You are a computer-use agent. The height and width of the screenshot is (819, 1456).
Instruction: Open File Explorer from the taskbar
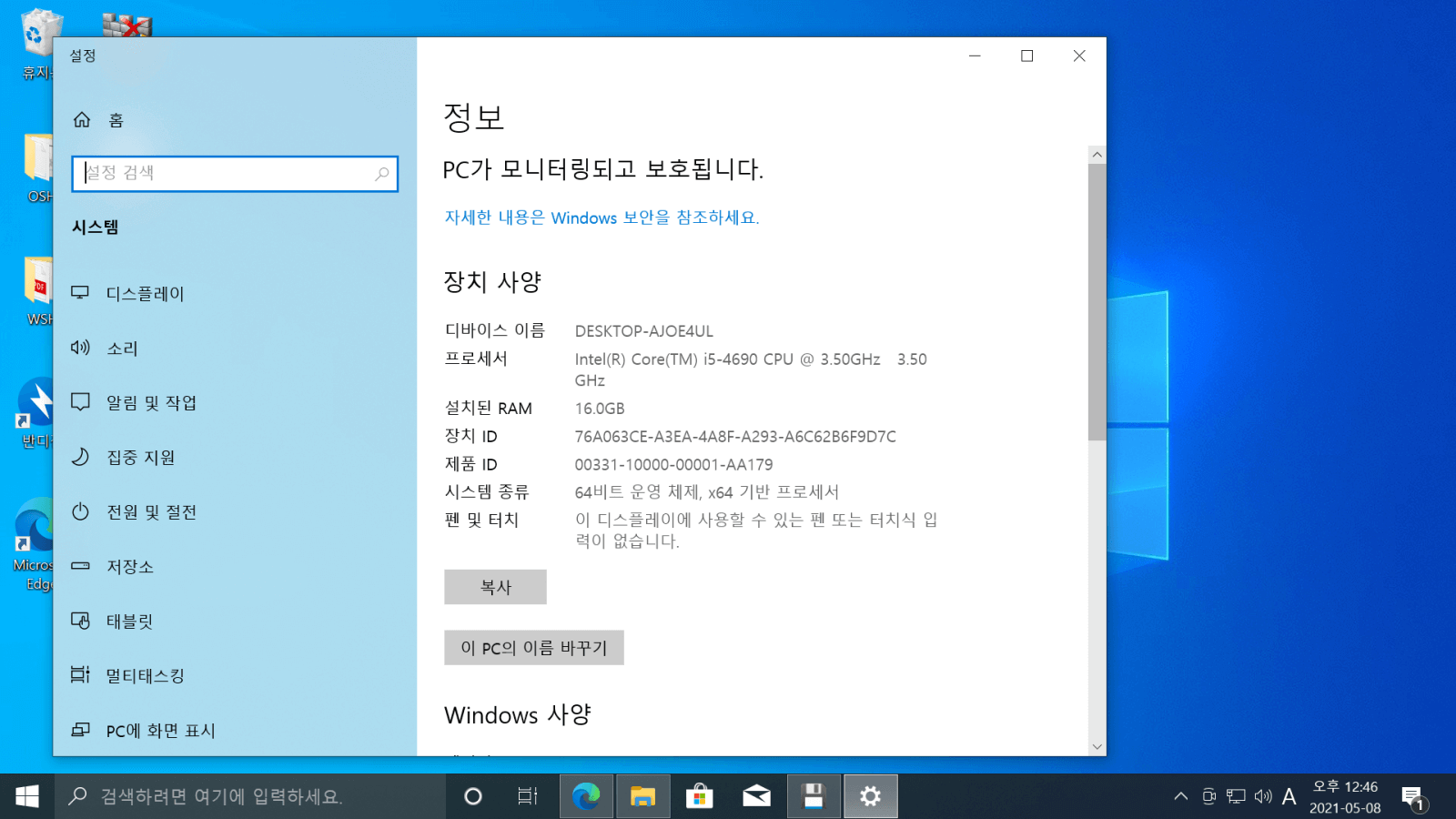pyautogui.click(x=642, y=796)
